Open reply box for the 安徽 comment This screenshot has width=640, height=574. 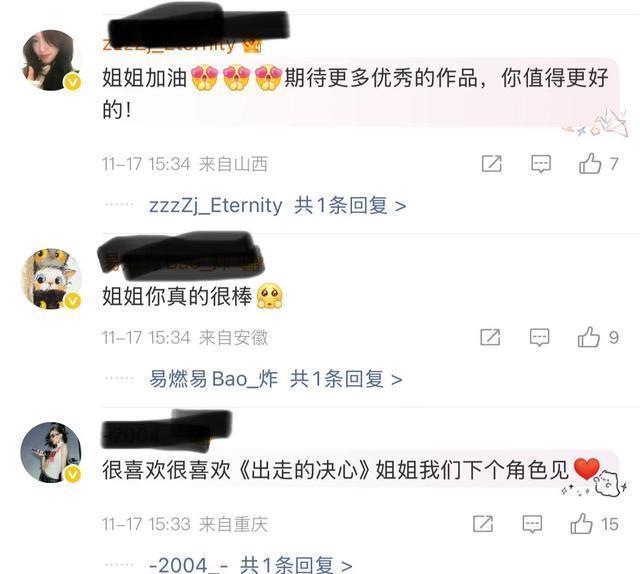540,337
